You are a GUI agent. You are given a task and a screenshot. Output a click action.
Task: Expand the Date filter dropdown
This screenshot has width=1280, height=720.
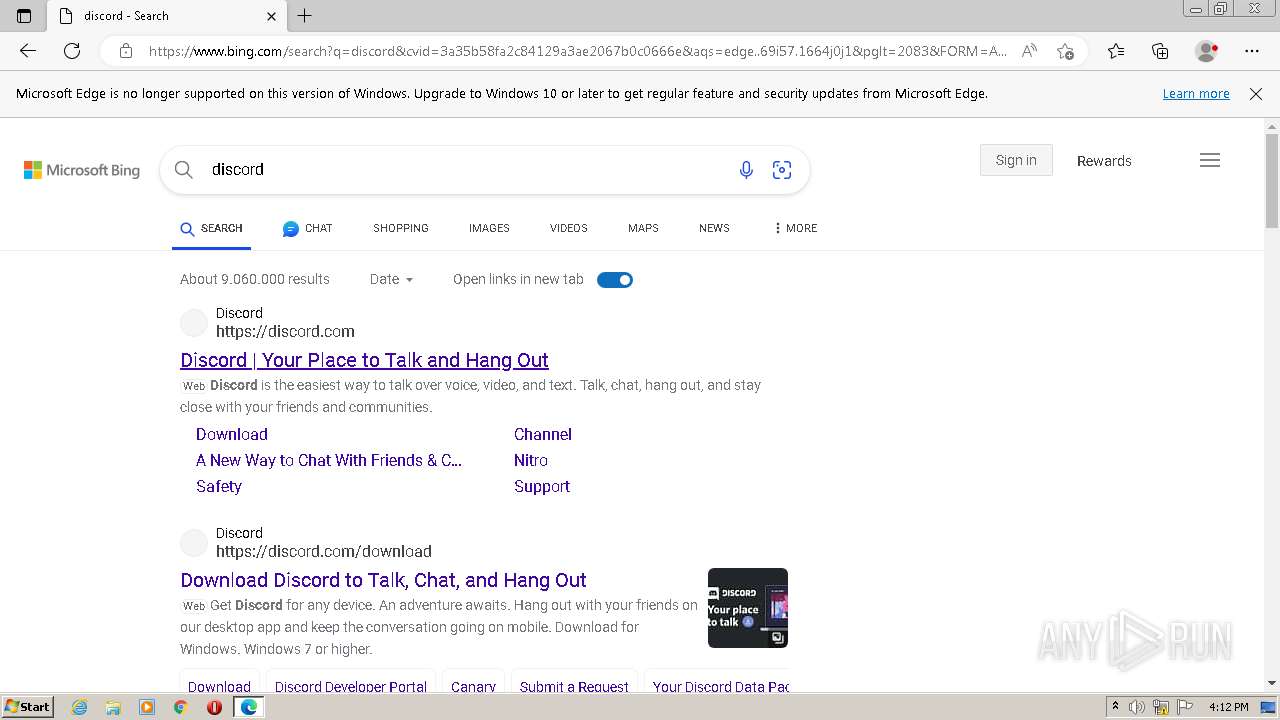pyautogui.click(x=391, y=279)
